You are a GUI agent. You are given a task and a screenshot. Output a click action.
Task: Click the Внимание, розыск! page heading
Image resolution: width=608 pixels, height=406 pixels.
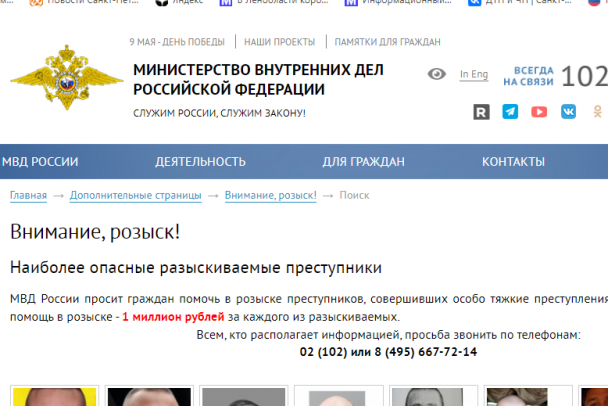tap(95, 232)
